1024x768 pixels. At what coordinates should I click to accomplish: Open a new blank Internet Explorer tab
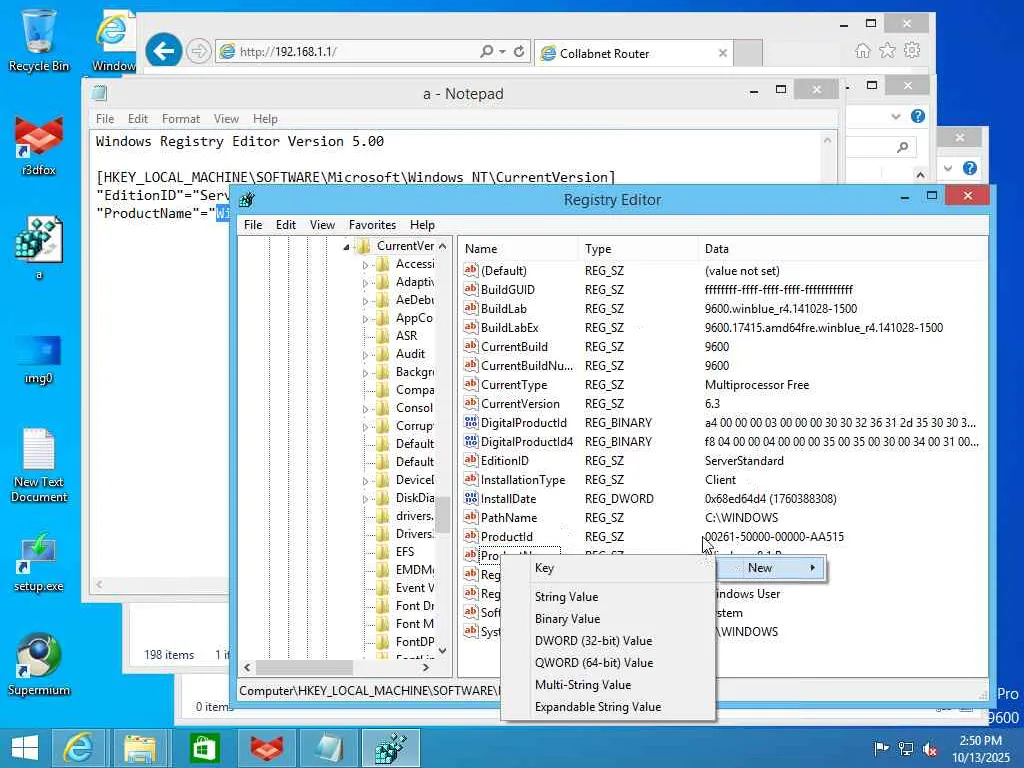[x=748, y=54]
